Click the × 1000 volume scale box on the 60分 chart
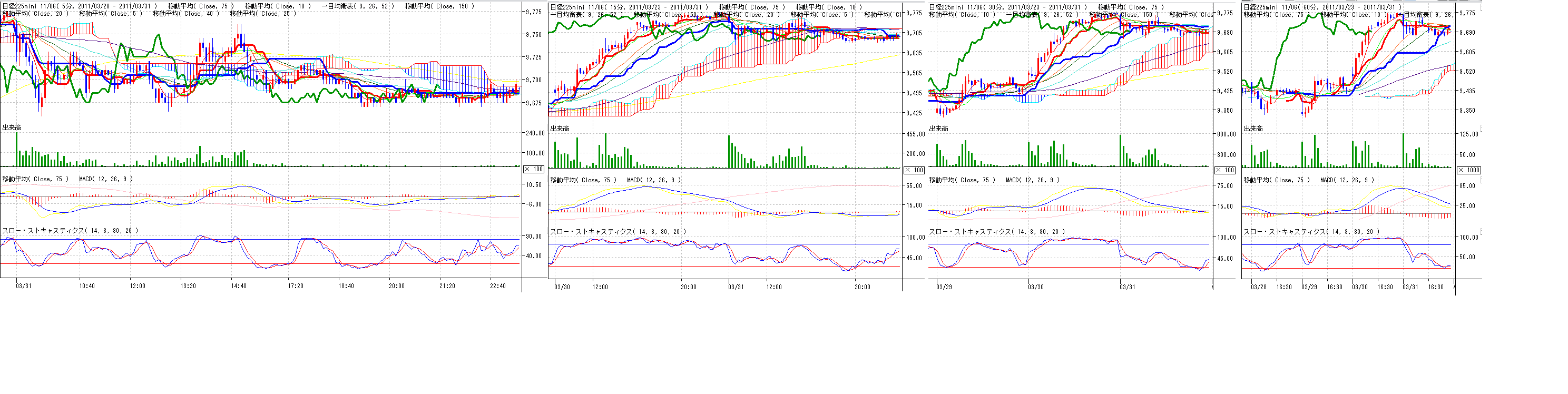The image size is (1568, 394). point(1469,170)
